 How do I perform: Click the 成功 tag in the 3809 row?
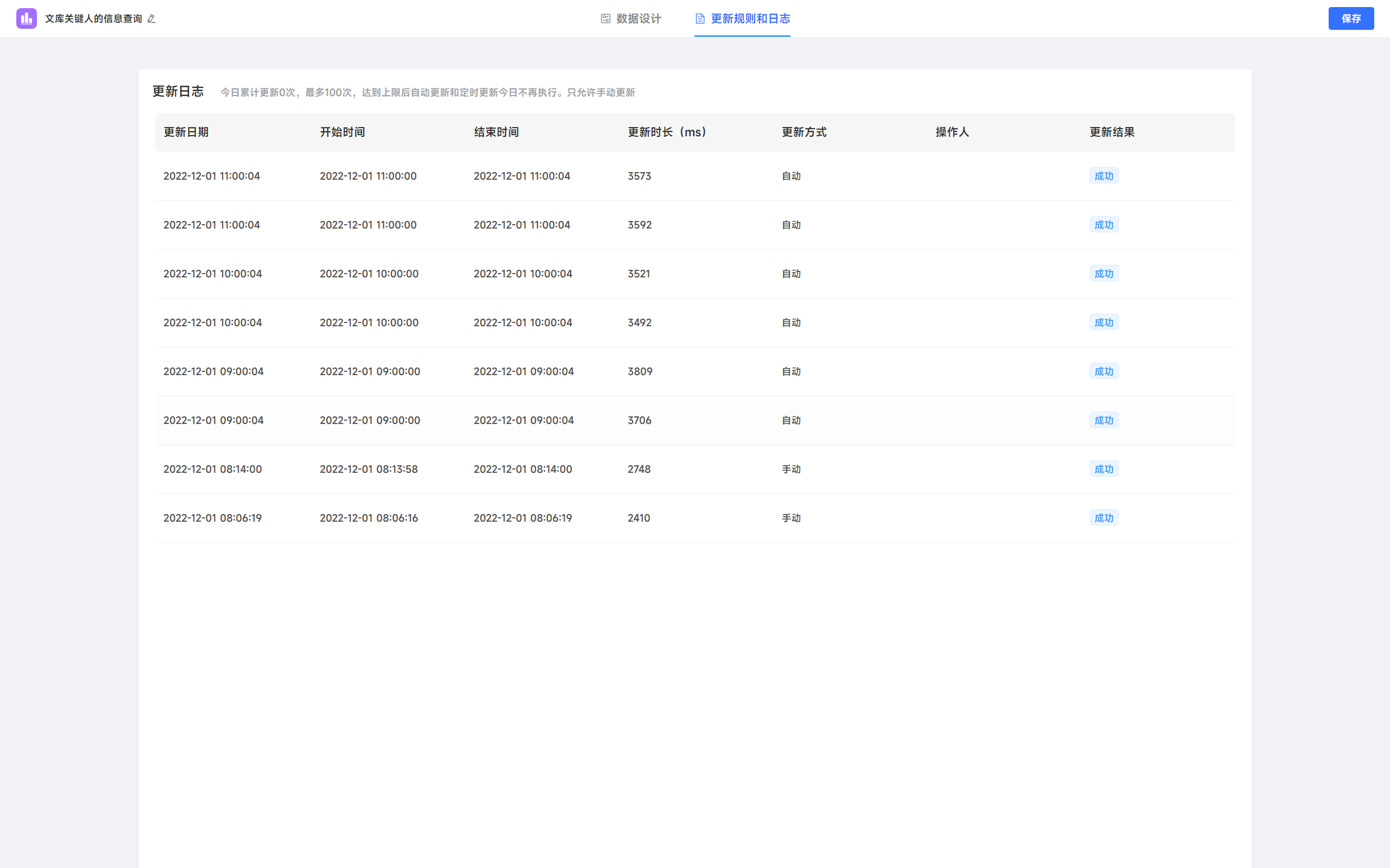point(1104,371)
